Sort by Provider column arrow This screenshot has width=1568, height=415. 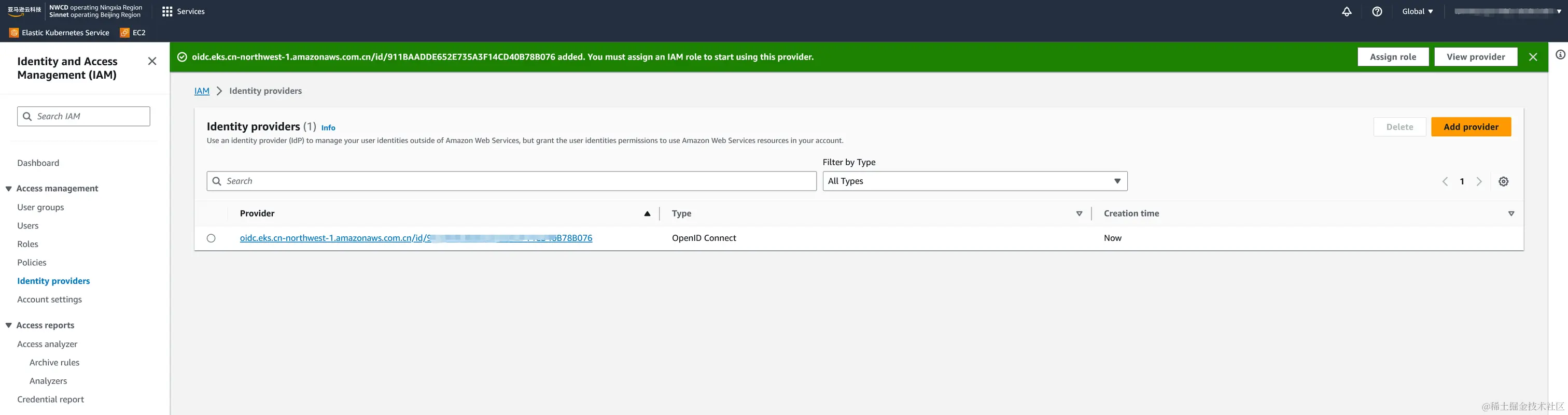(647, 213)
